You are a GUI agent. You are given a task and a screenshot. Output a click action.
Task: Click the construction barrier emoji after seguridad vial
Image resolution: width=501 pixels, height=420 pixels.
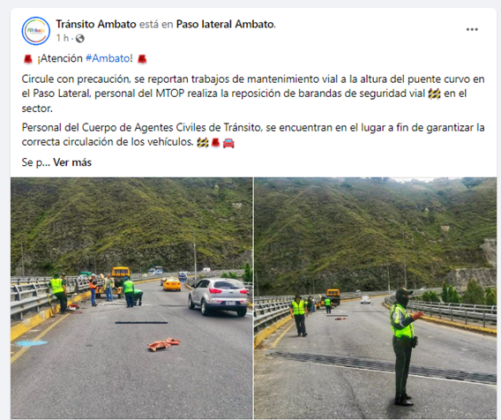coord(434,94)
